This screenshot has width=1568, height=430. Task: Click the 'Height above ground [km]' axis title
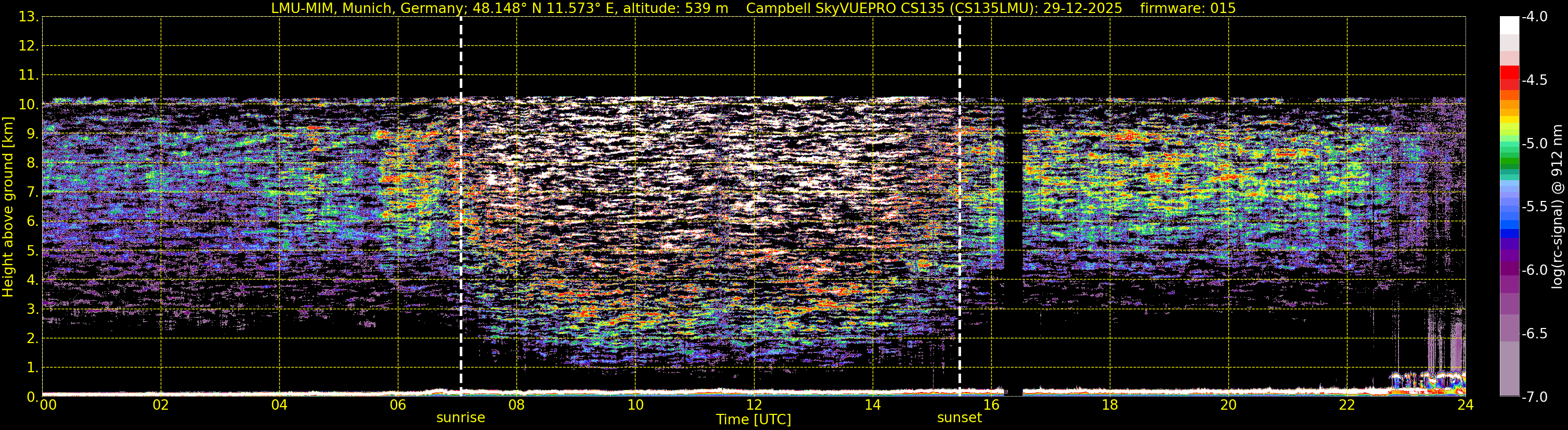click(x=7, y=207)
